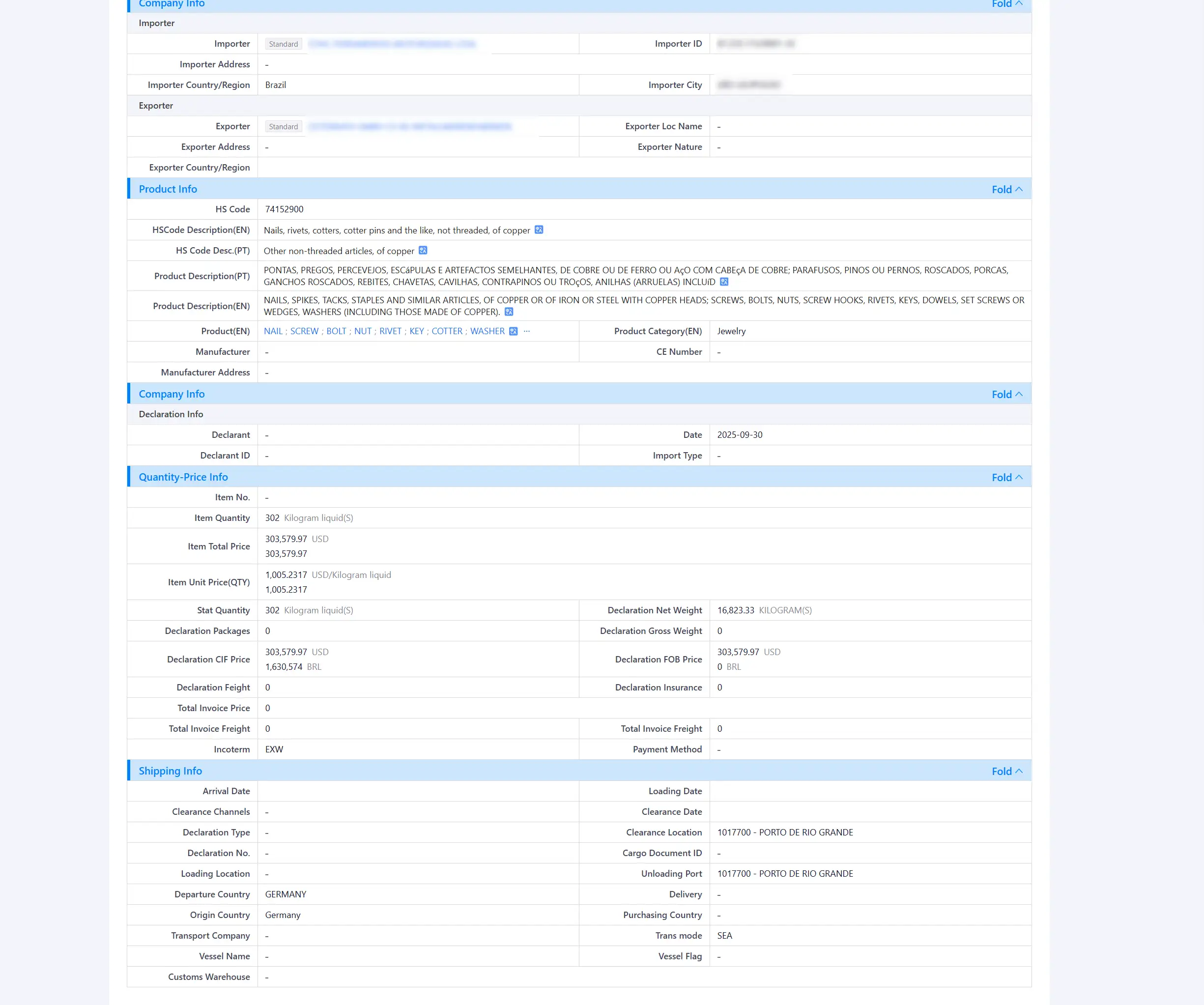Click translate icon next to WASHER tag
The height and width of the screenshot is (1005, 1204).
click(x=513, y=331)
